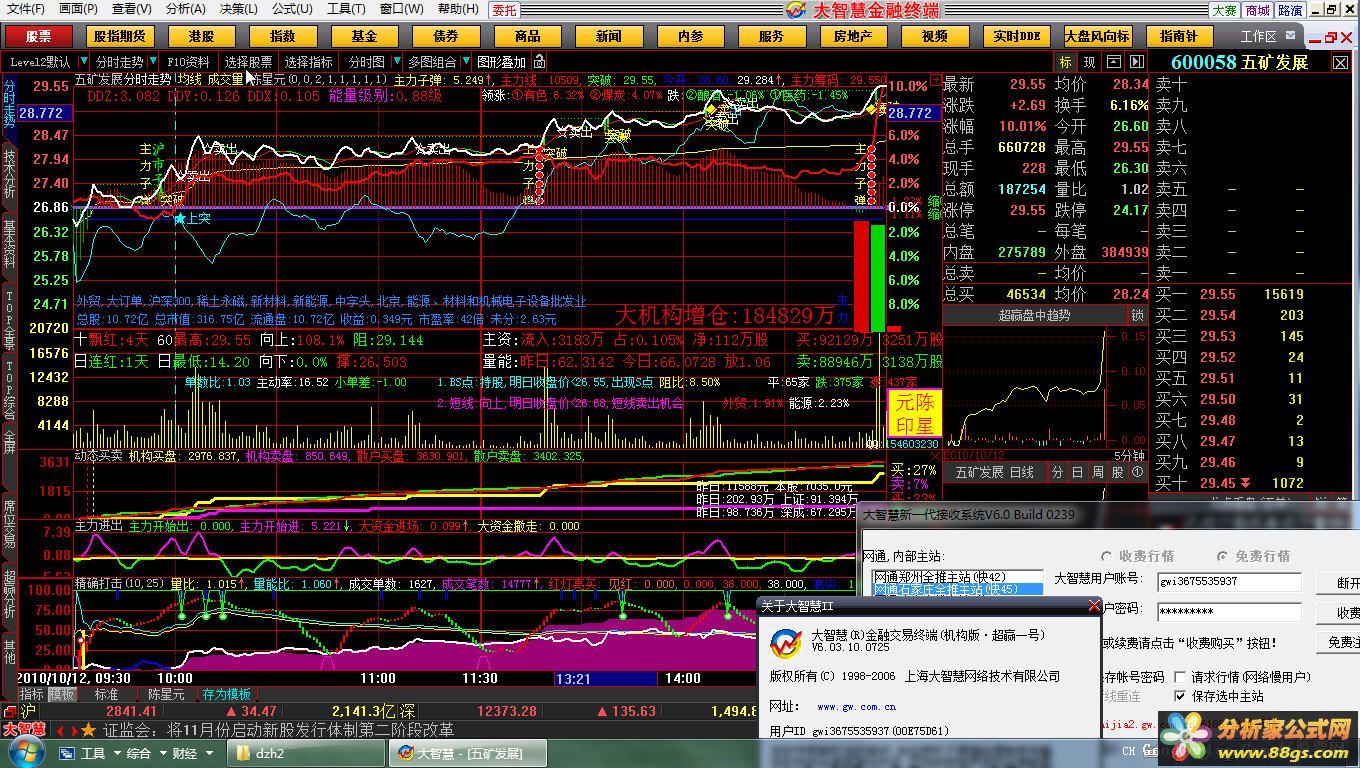The image size is (1360, 768).
Task: Close the 关于大智慧II dialog
Action: coord(1093,606)
